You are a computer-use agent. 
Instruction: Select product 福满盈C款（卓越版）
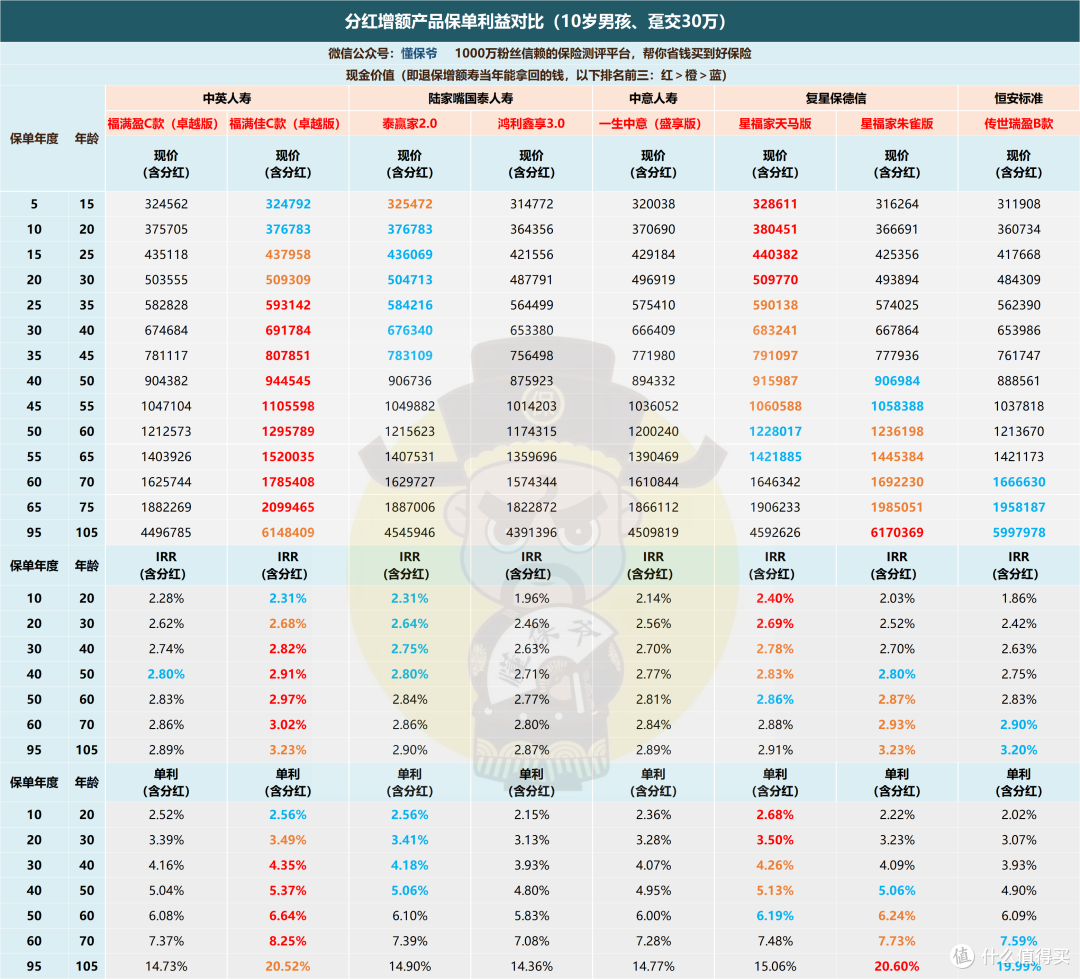pos(163,124)
